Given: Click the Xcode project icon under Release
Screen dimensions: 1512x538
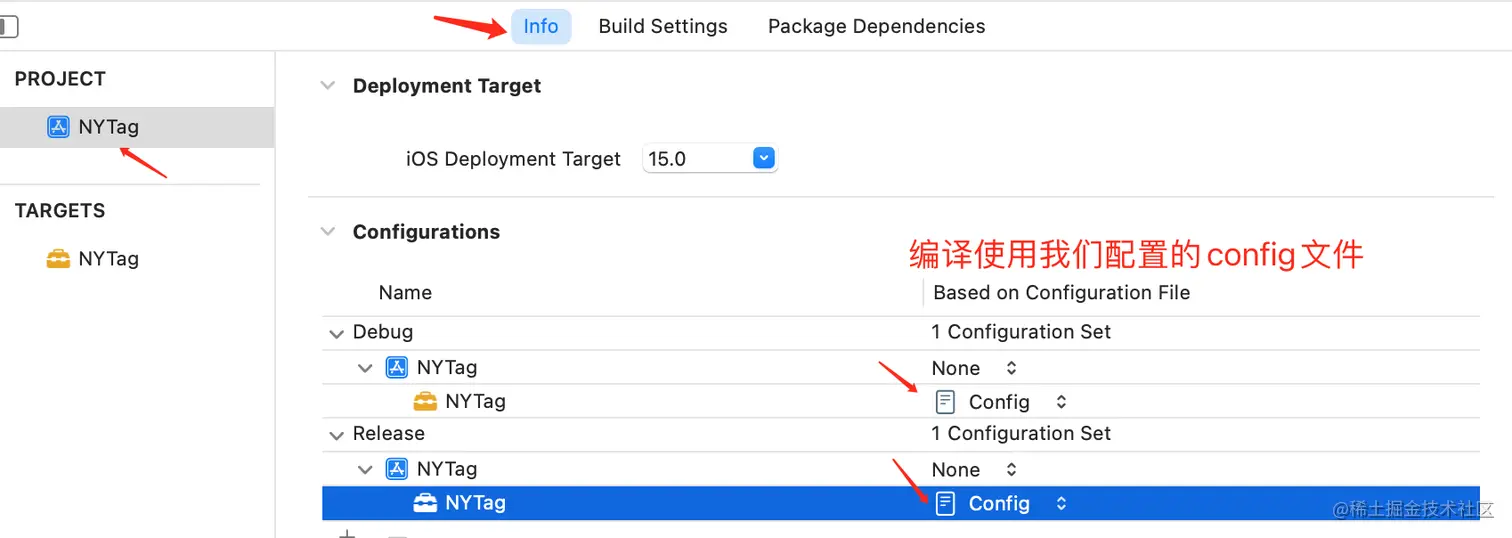Looking at the screenshot, I should (x=397, y=469).
